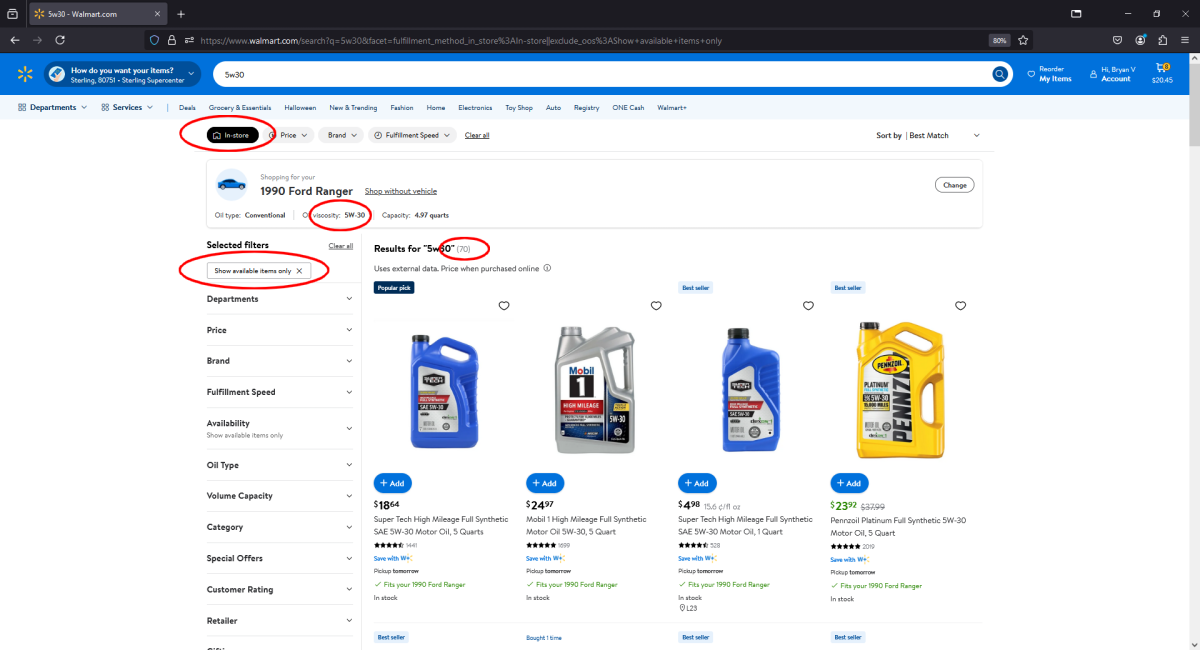Click the magnifier search button
1200x650 pixels.
pos(999,74)
